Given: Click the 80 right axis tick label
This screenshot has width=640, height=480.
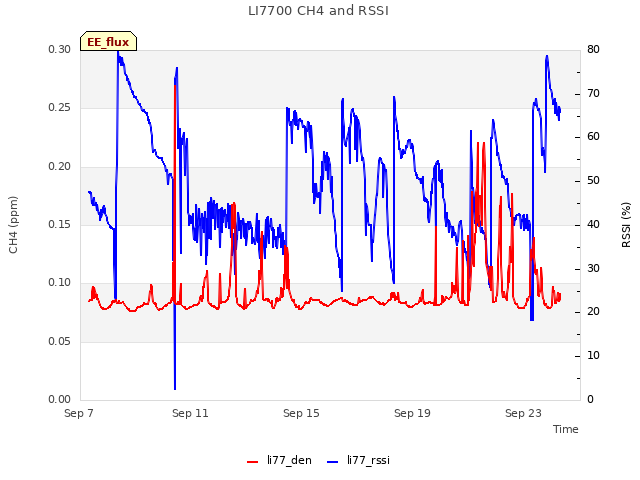Looking at the screenshot, I should 593,49.
